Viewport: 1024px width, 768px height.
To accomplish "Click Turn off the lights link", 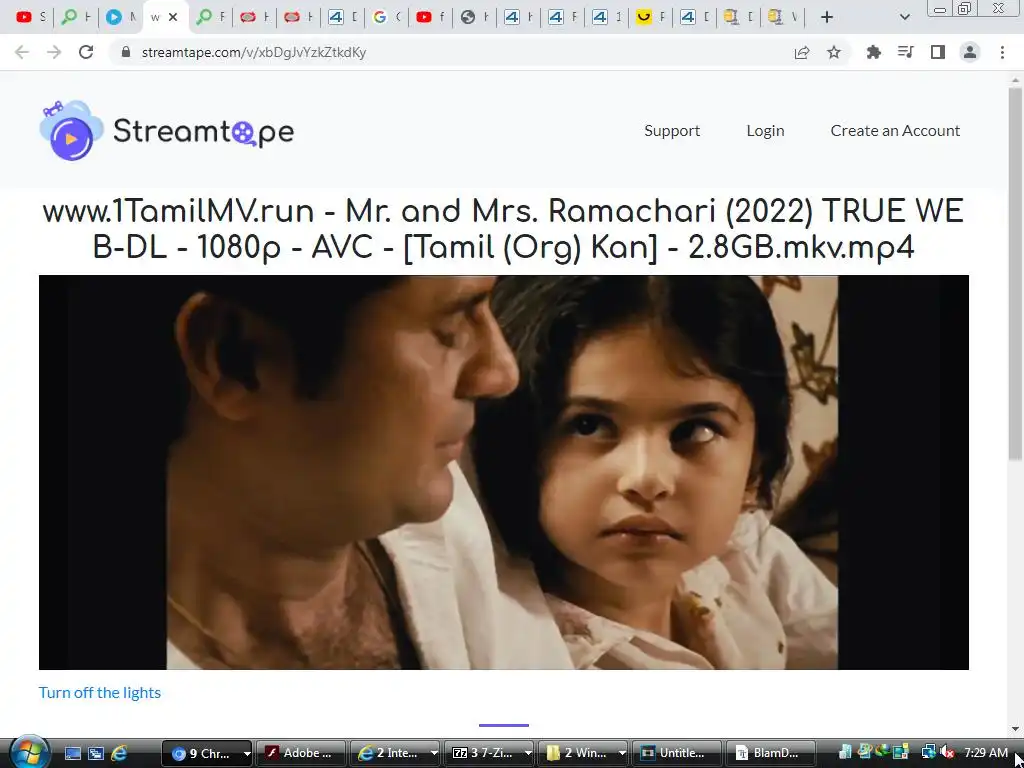I will [x=99, y=692].
